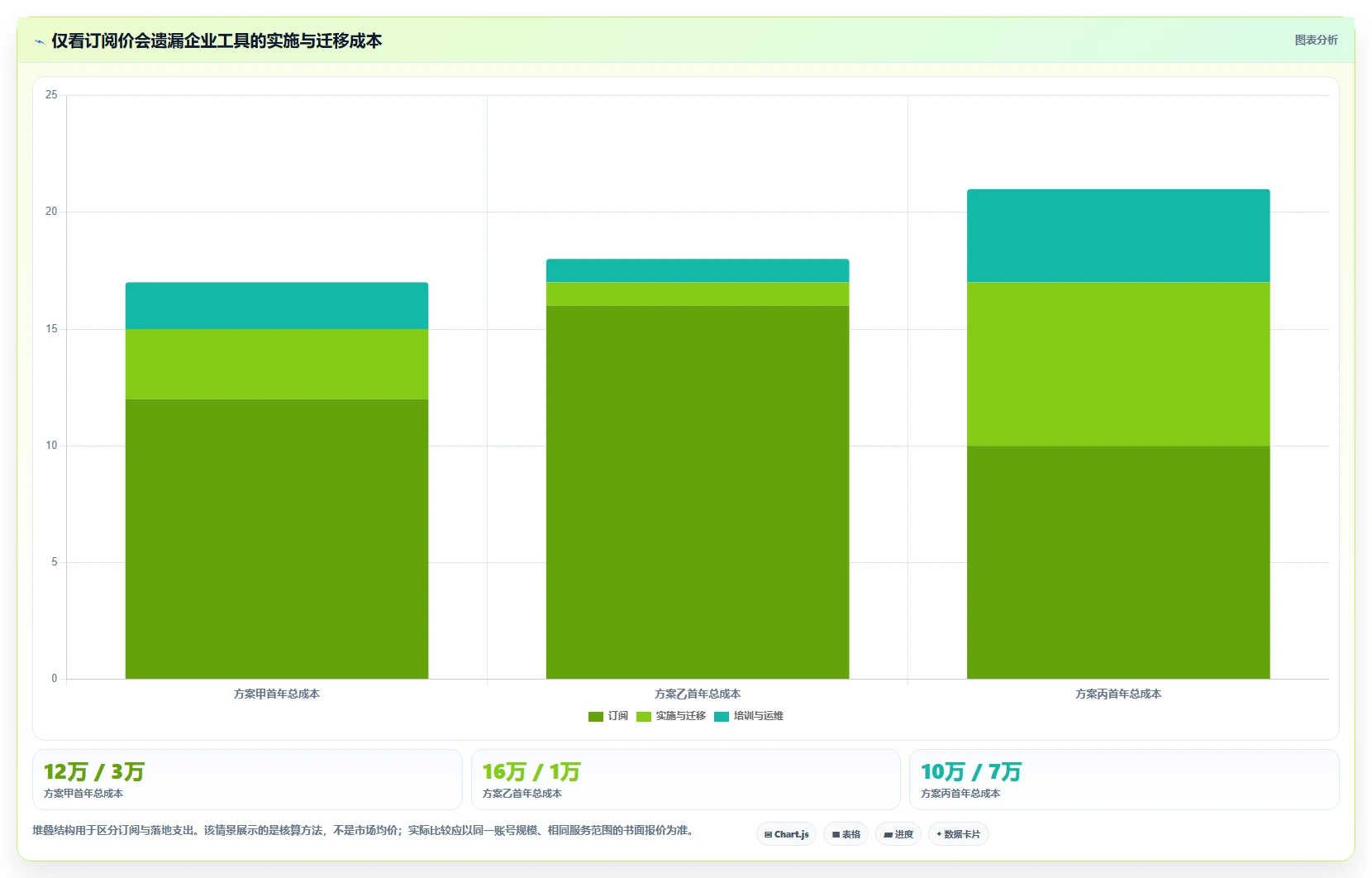The image size is (1372, 878).
Task: Click the 方案甲首年总成本 x-axis label
Action: pos(277,694)
